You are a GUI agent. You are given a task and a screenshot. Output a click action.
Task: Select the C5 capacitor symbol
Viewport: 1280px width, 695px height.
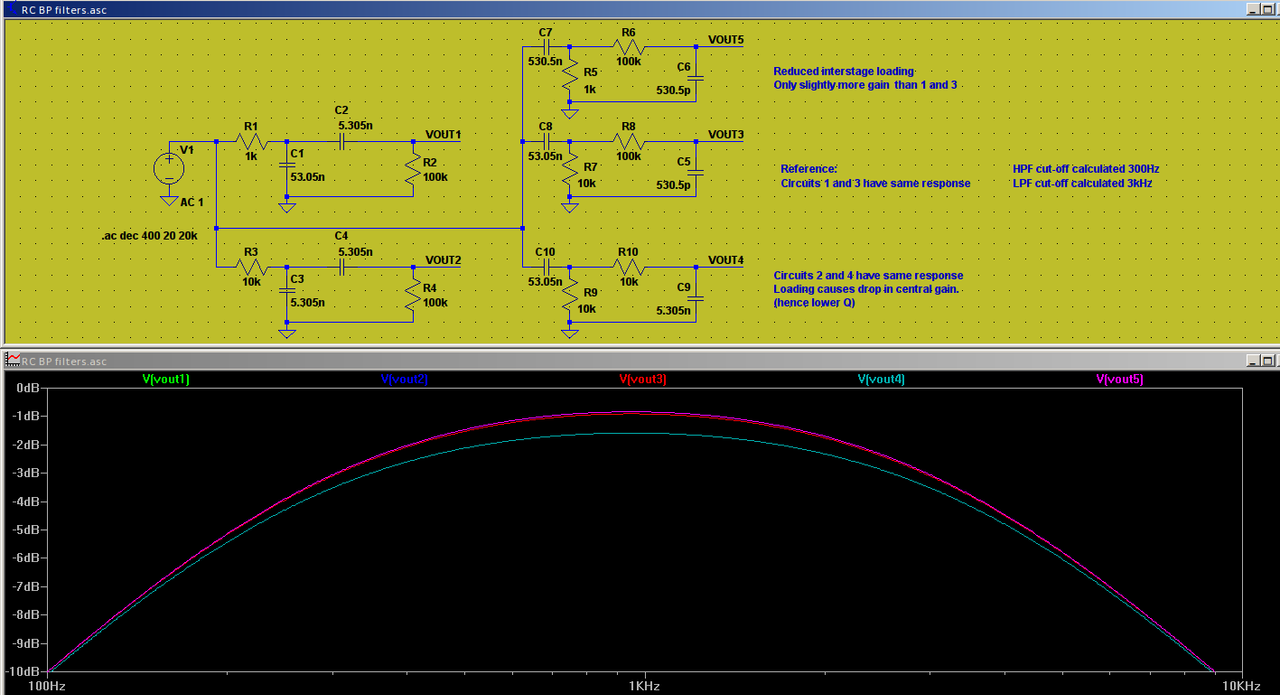coord(697,171)
